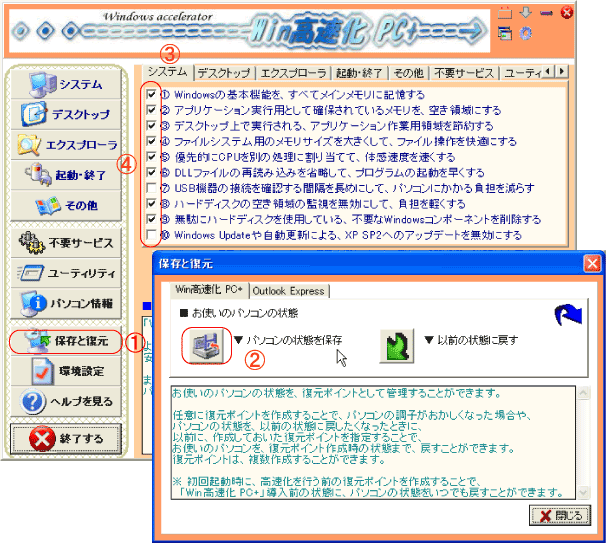Switch to the デスクトップ tab
This screenshot has height=544, width=606.
(224, 72)
